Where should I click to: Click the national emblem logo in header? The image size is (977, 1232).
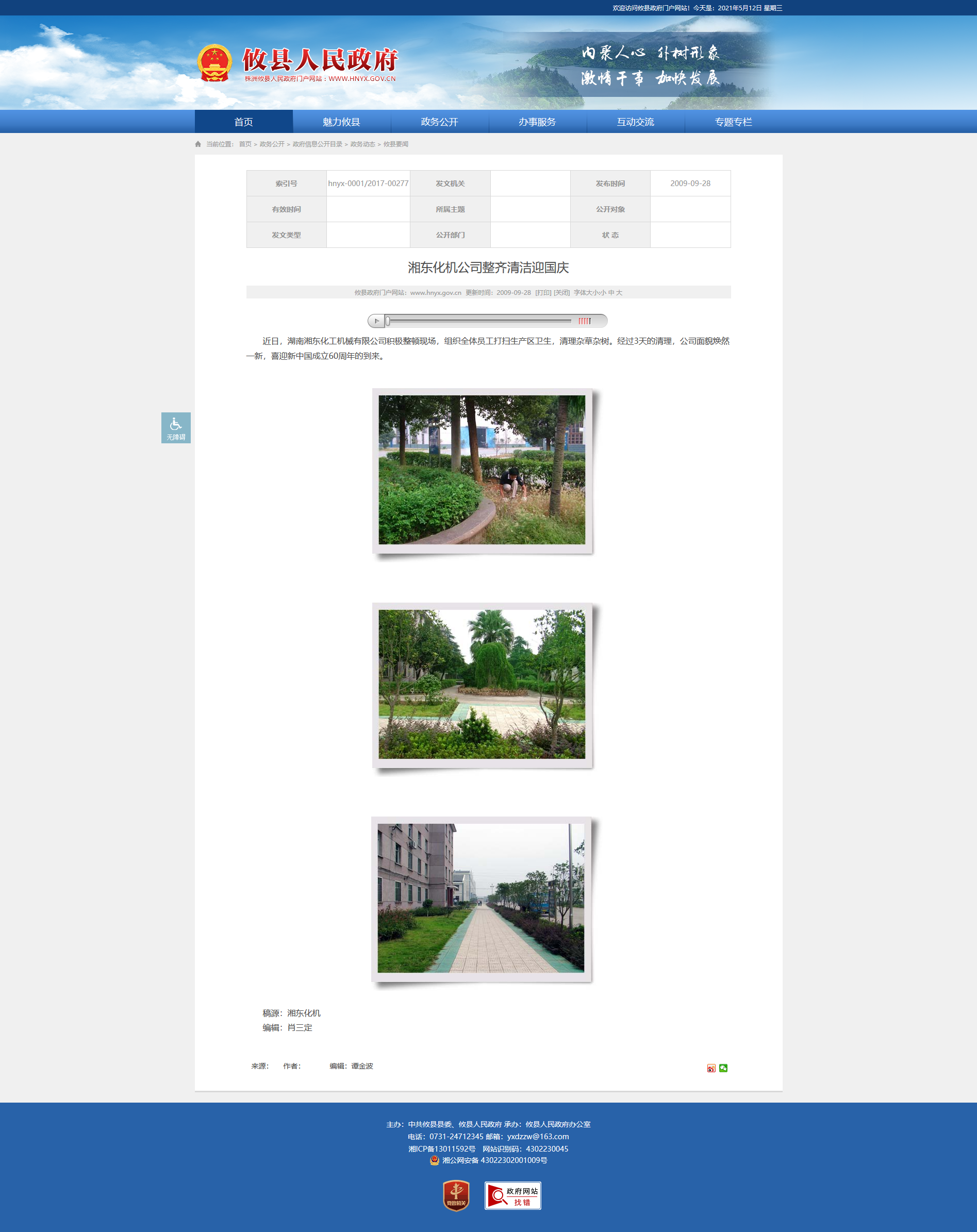point(214,63)
